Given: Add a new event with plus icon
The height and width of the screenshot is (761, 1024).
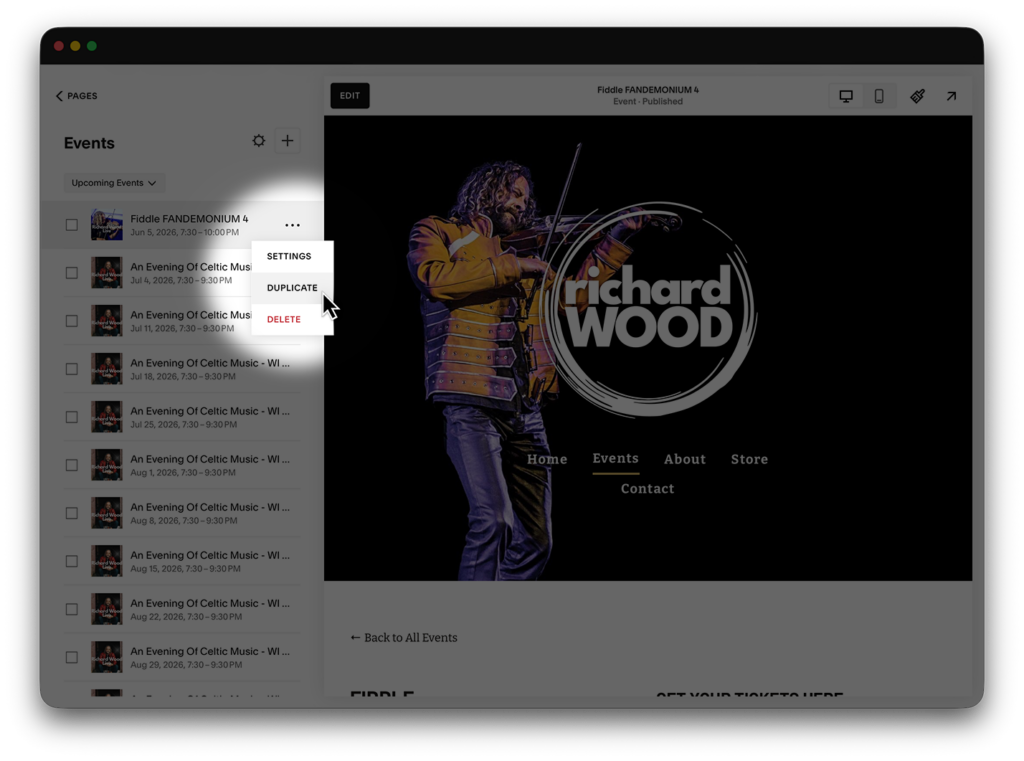Looking at the screenshot, I should [x=287, y=141].
